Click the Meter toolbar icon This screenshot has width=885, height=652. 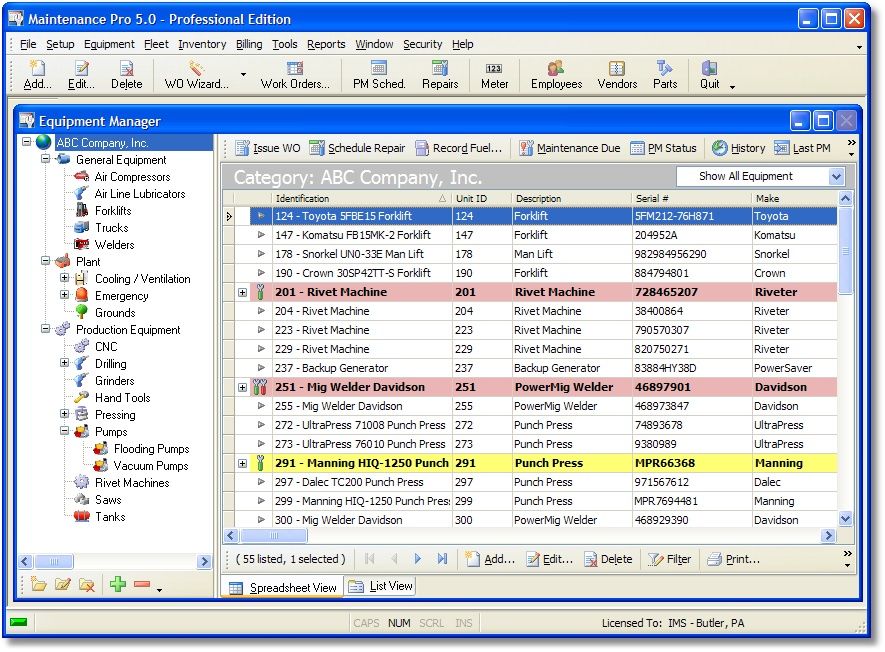pos(494,75)
